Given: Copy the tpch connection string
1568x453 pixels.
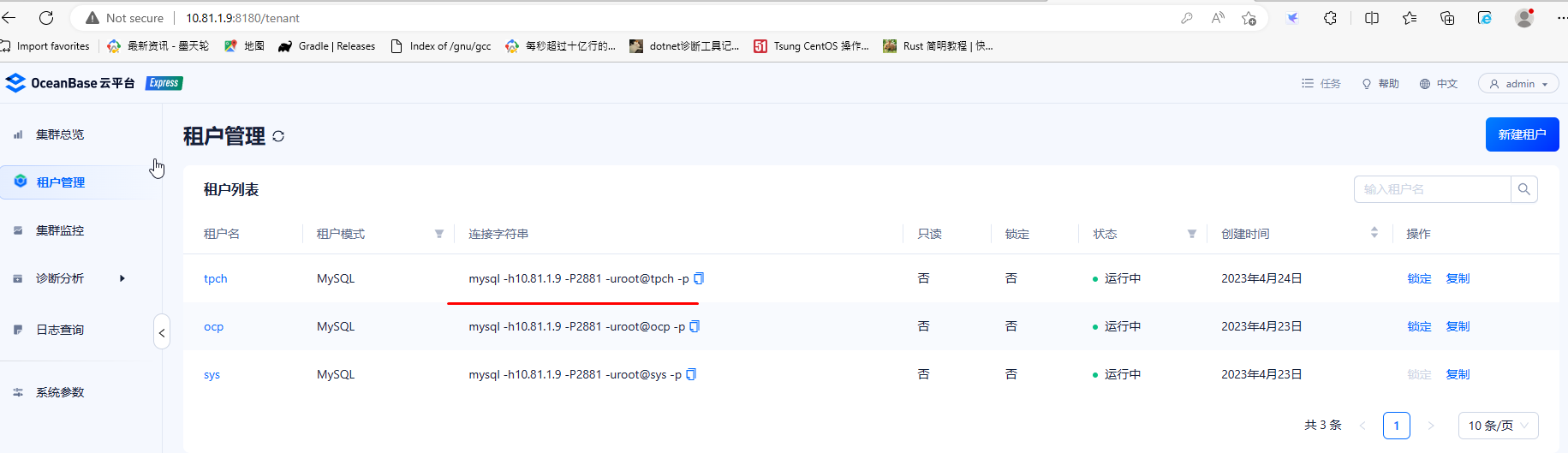Looking at the screenshot, I should tap(699, 278).
